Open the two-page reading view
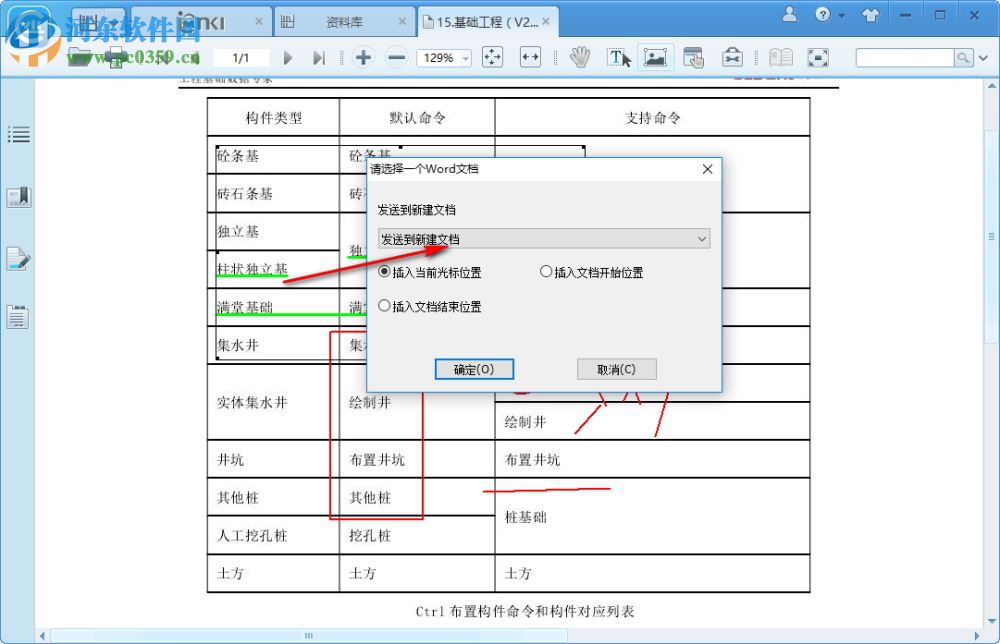The image size is (1000, 644). tap(780, 57)
